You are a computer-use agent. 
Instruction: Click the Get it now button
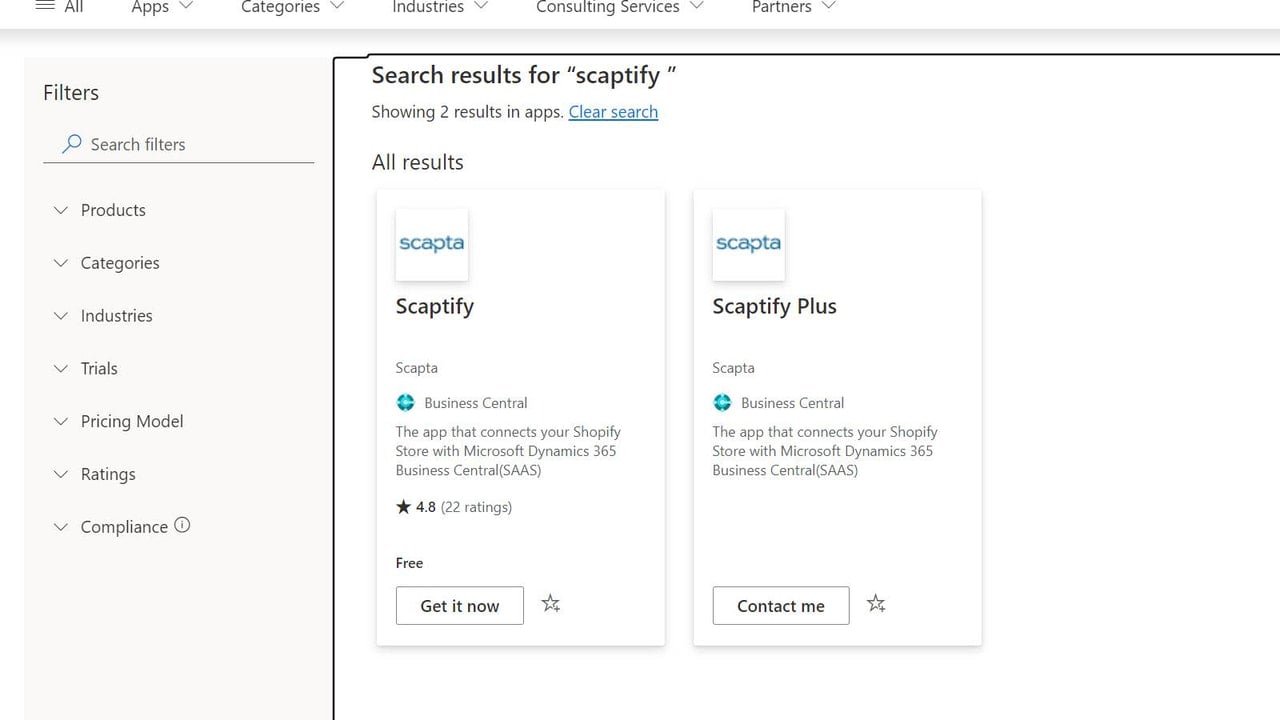tap(460, 606)
